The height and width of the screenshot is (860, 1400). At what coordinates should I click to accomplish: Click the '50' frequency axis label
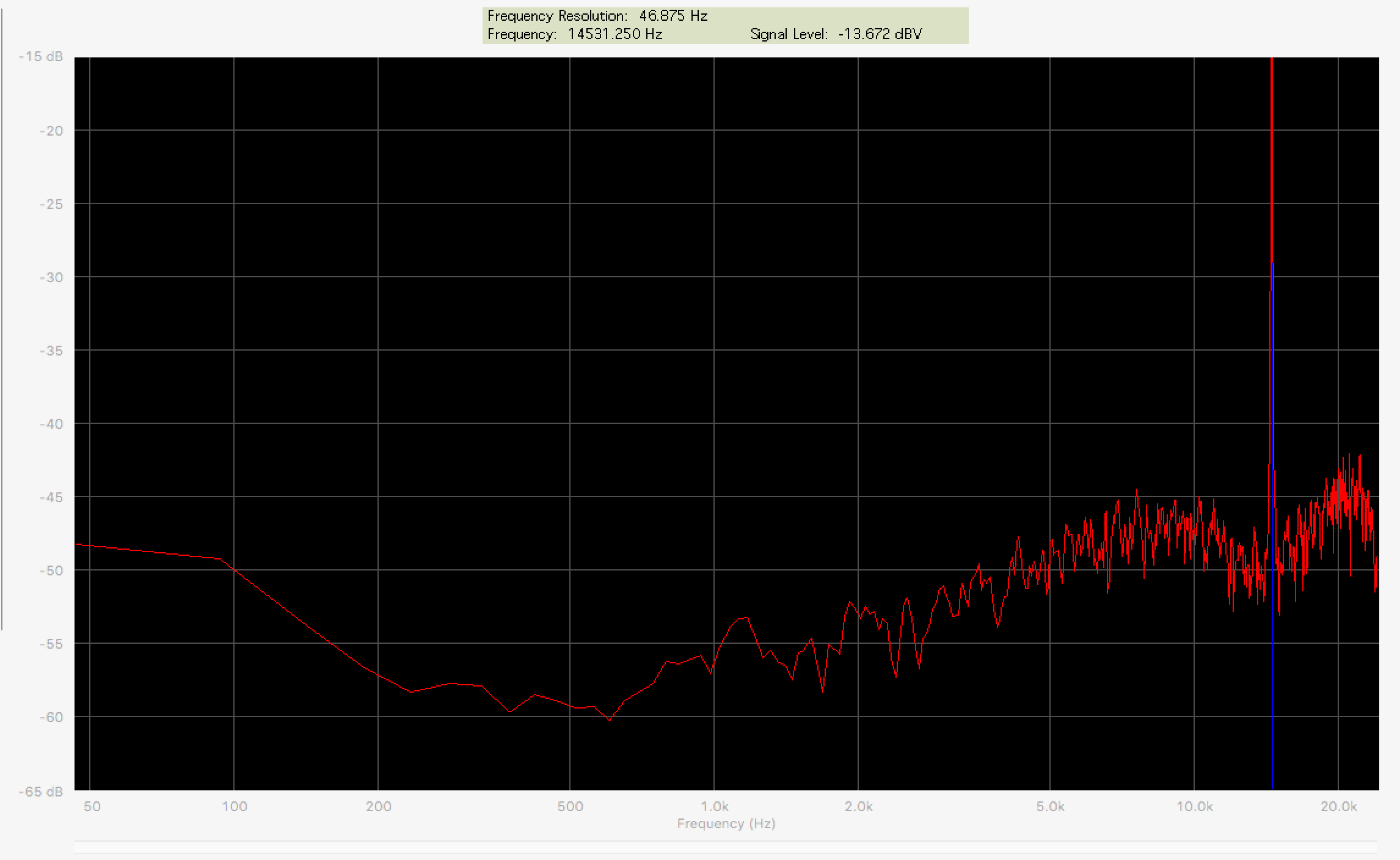92,806
